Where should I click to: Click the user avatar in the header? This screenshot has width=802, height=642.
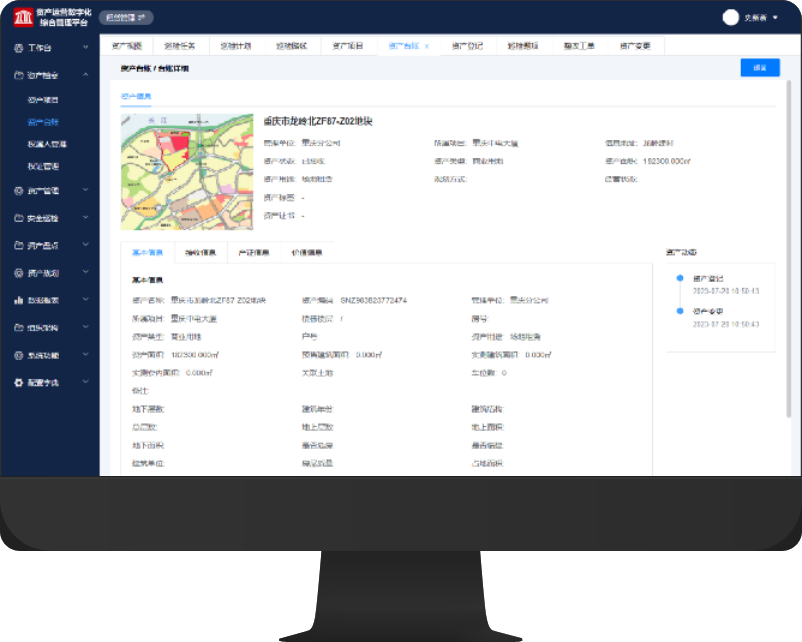coord(730,17)
